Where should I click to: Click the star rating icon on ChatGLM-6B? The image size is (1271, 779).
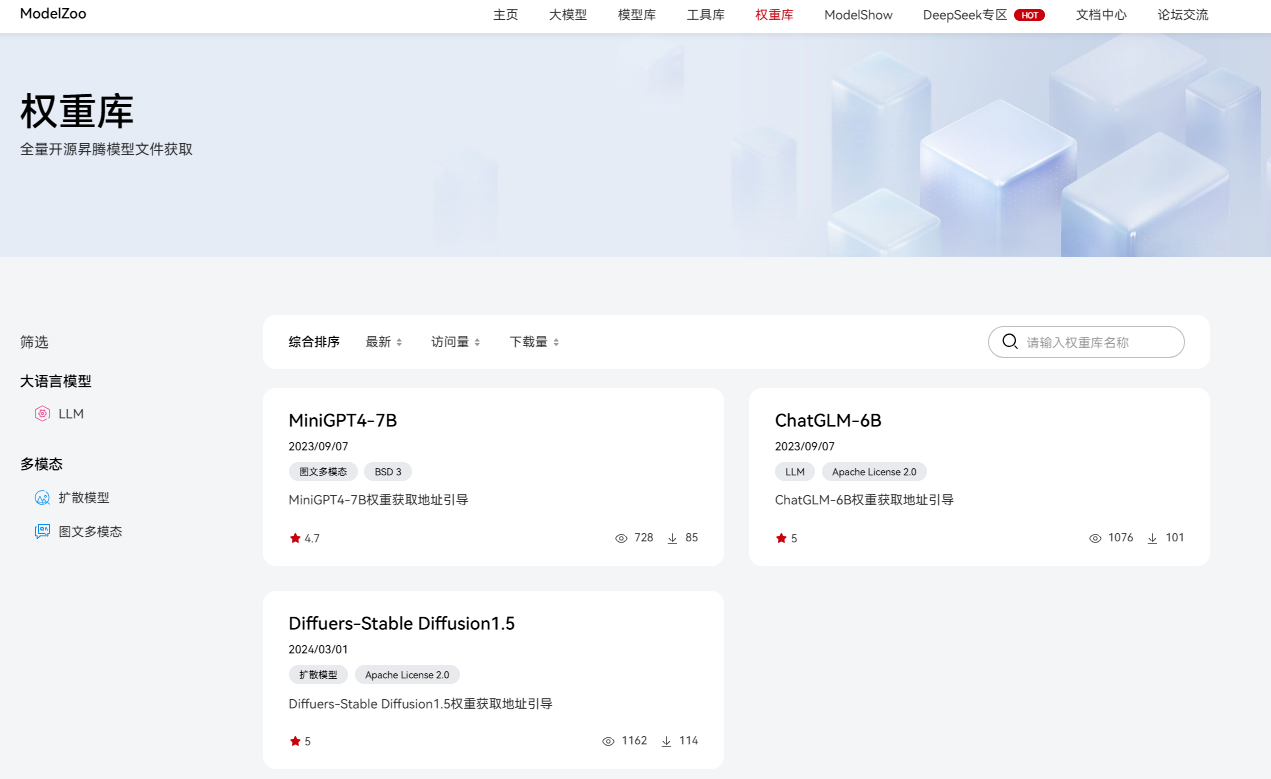(781, 538)
